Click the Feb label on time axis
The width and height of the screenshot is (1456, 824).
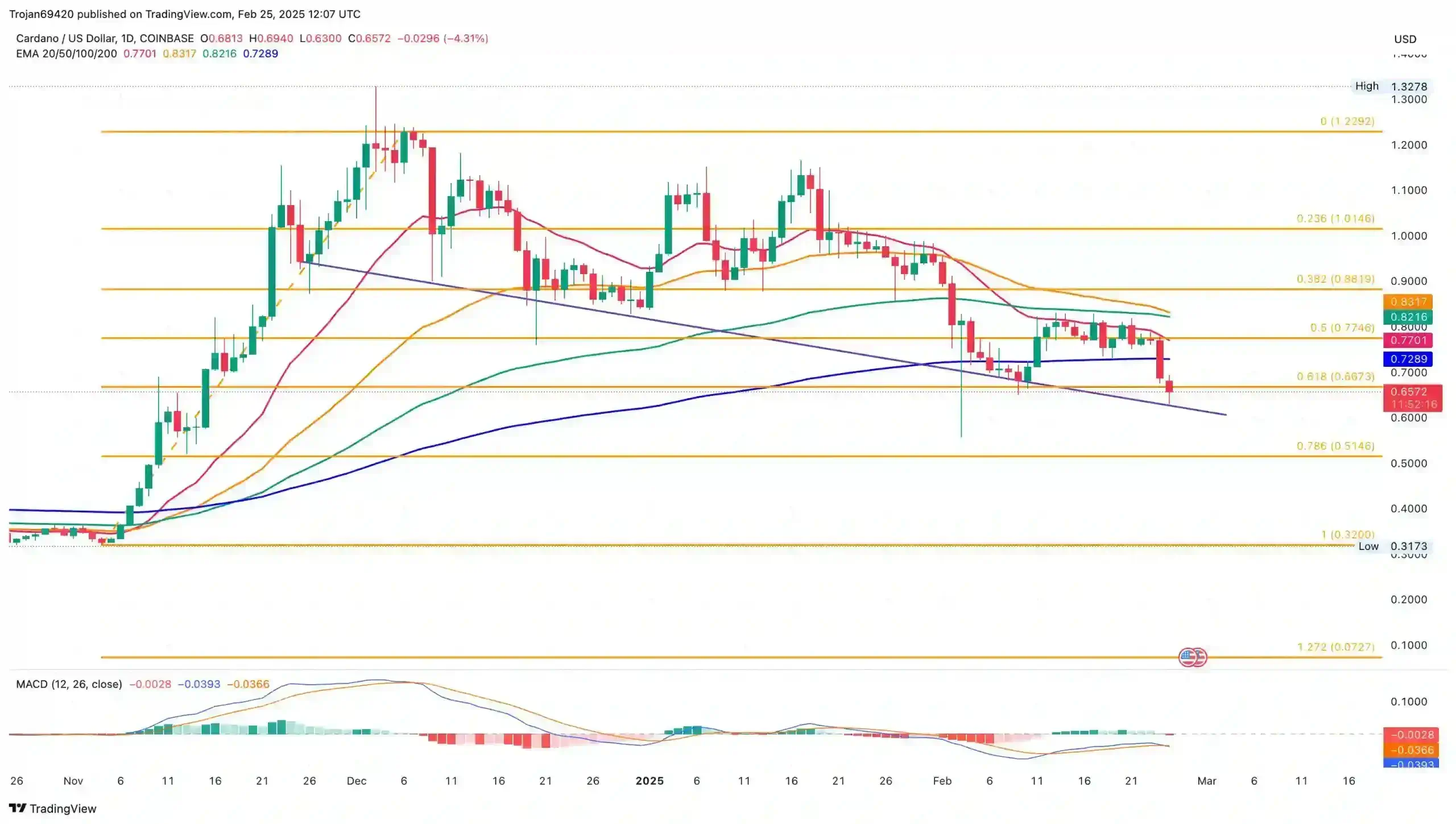click(x=942, y=781)
